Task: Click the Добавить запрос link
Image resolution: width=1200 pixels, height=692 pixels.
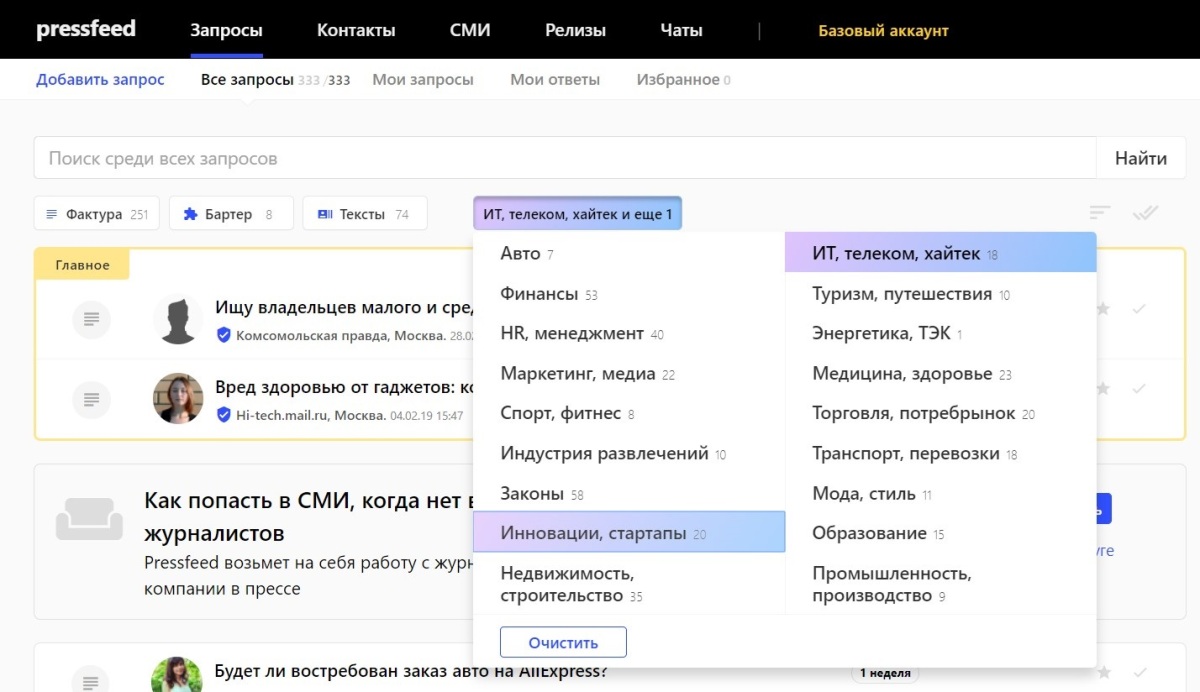Action: coord(100,80)
